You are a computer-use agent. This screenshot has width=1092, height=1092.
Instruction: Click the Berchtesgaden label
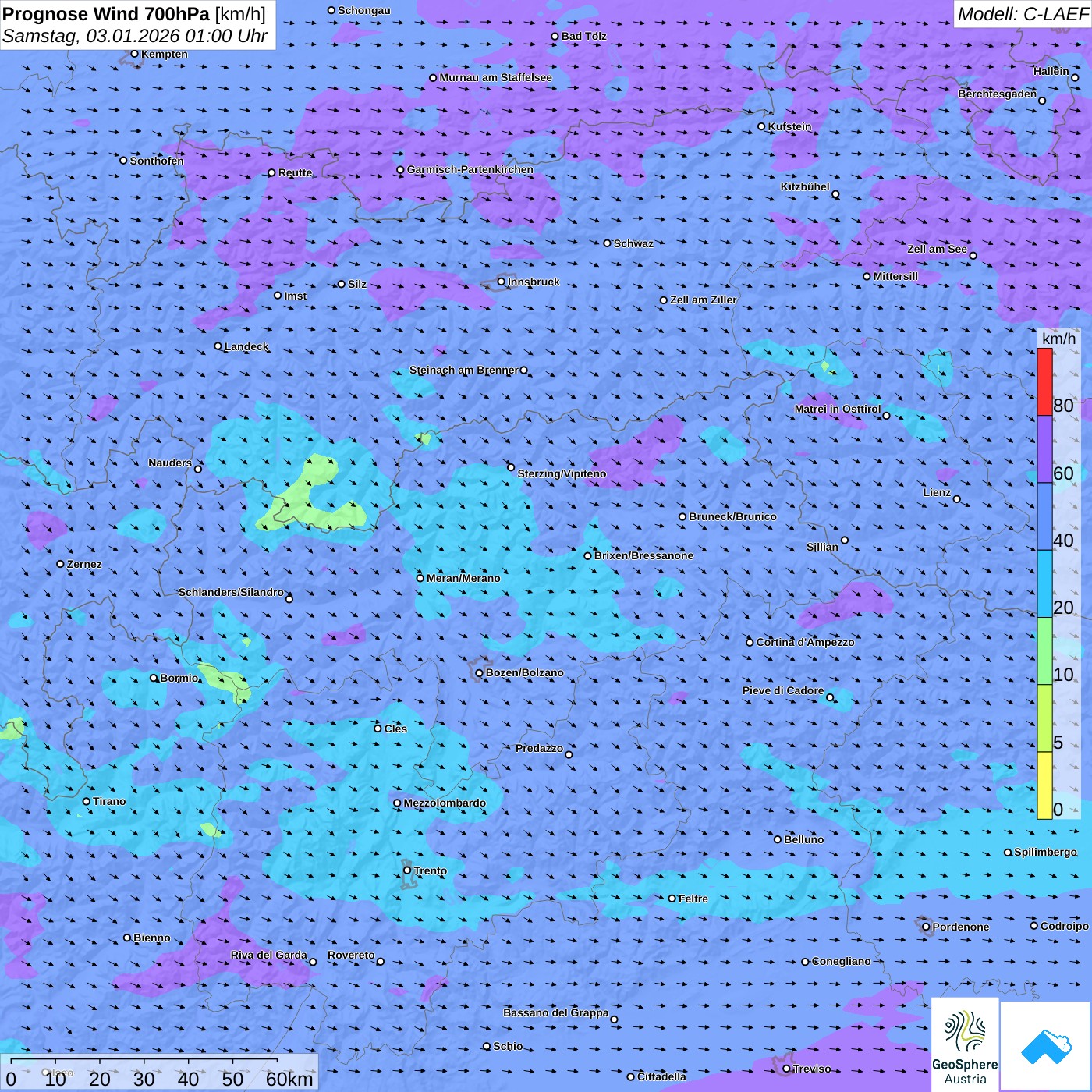[x=998, y=94]
